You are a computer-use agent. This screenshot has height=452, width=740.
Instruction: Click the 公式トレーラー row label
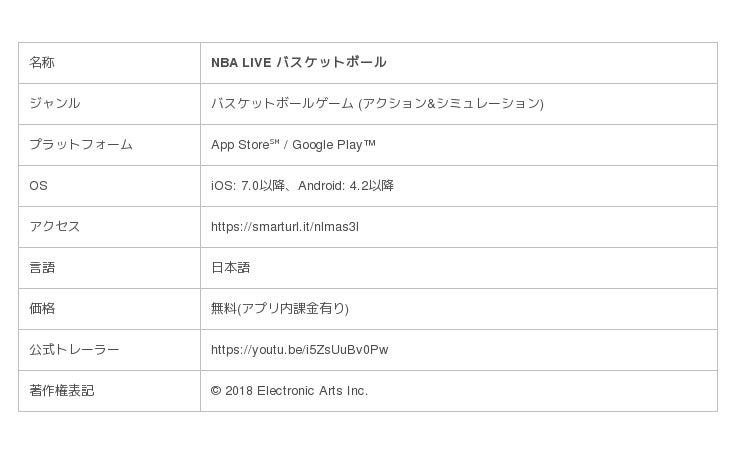[x=74, y=350]
